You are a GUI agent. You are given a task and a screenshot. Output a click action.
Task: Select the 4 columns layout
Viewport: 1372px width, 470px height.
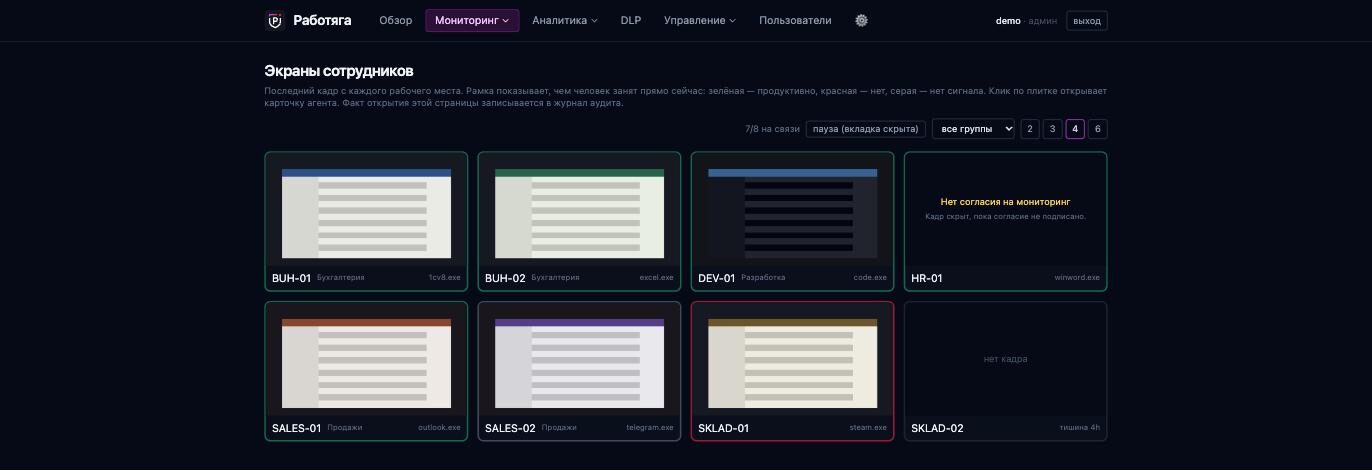(x=1075, y=129)
